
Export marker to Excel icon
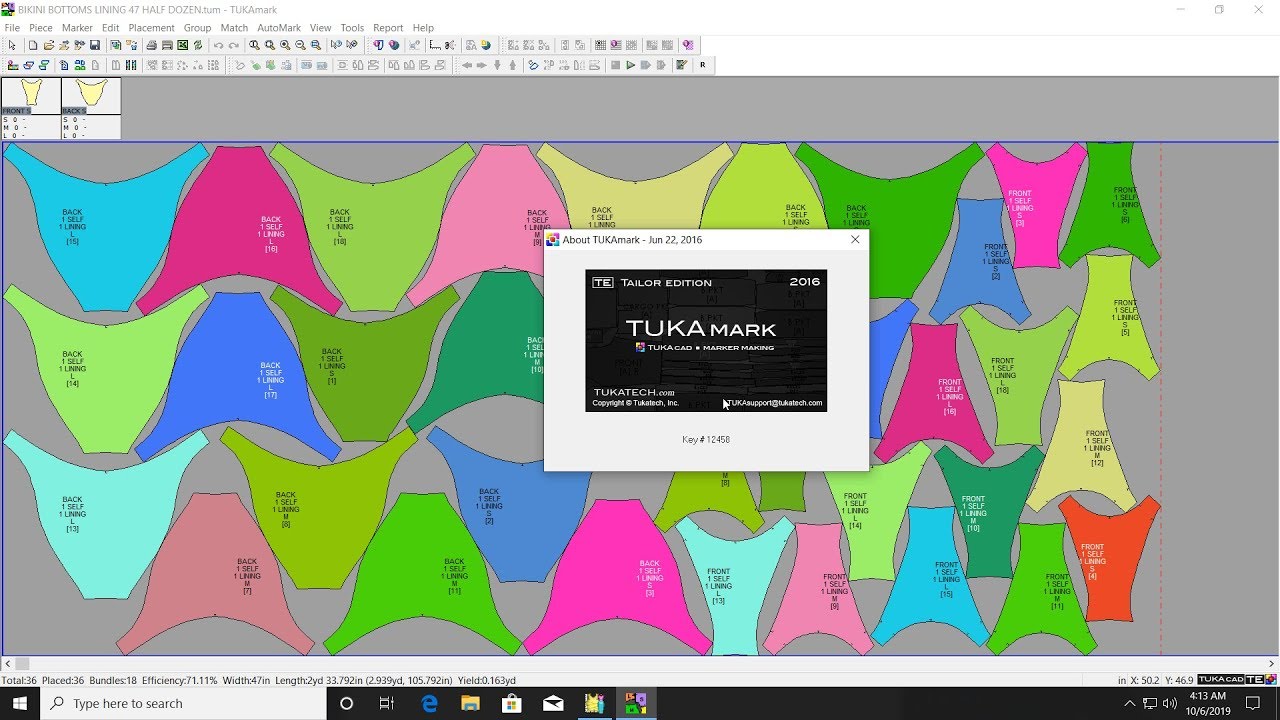183,45
